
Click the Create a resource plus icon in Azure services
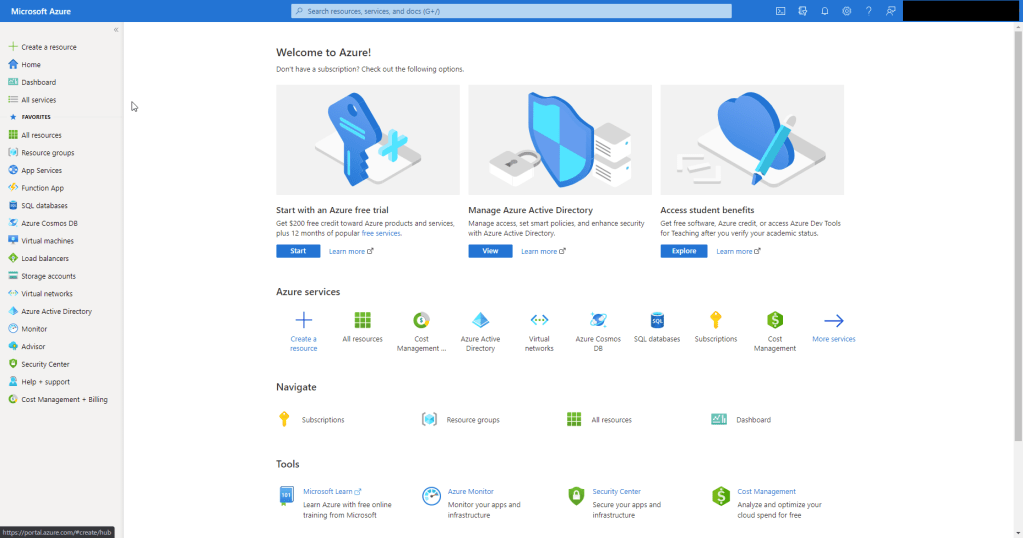(x=303, y=320)
